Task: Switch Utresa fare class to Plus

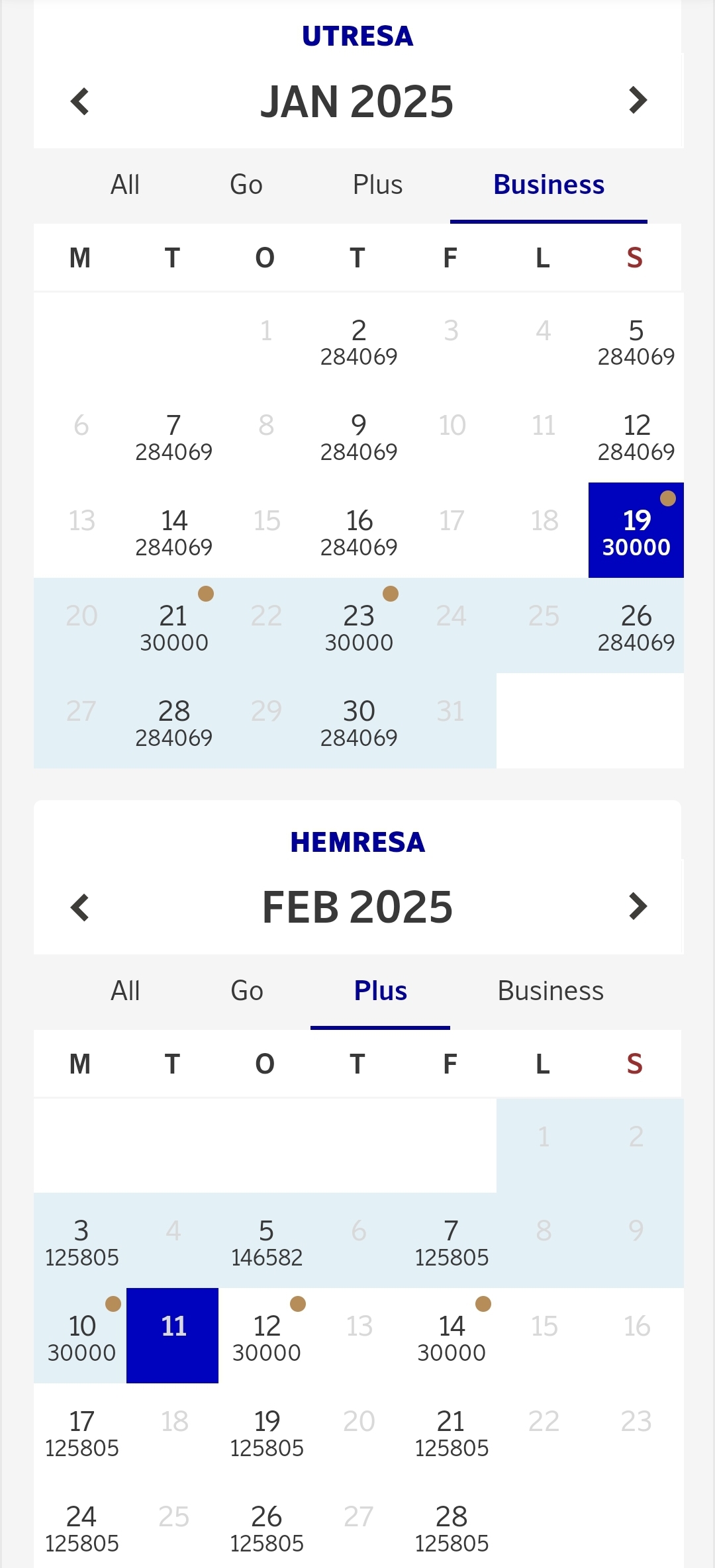Action: tap(377, 185)
